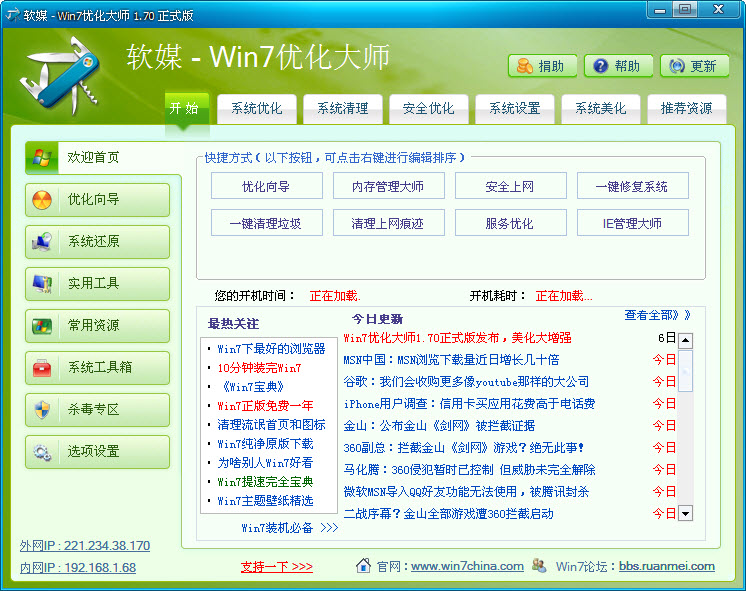Image resolution: width=746 pixels, height=591 pixels.
Task: Click the 外网IP 221.234.38.170 link
Action: click(85, 546)
